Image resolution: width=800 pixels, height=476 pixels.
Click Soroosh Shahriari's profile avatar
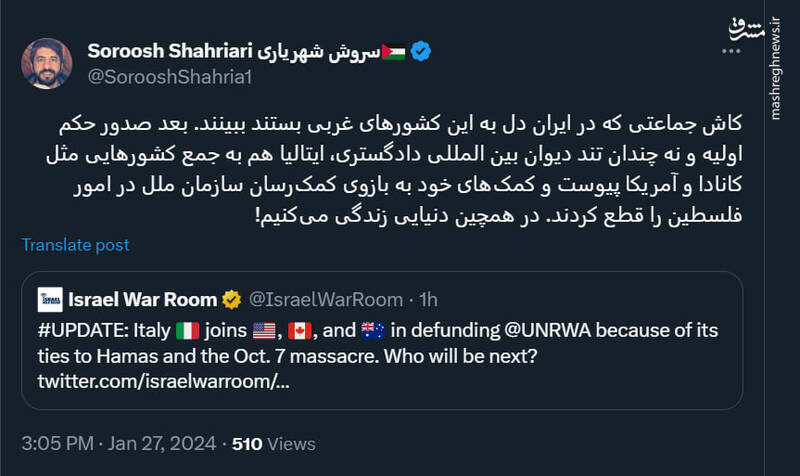(46, 63)
